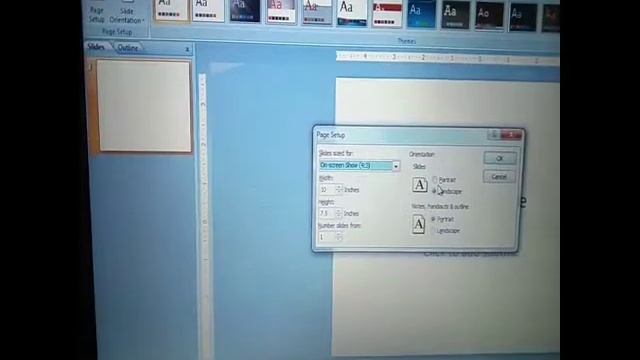The width and height of the screenshot is (640, 360).
Task: Click the Page Setup dialog help button
Action: point(494,134)
